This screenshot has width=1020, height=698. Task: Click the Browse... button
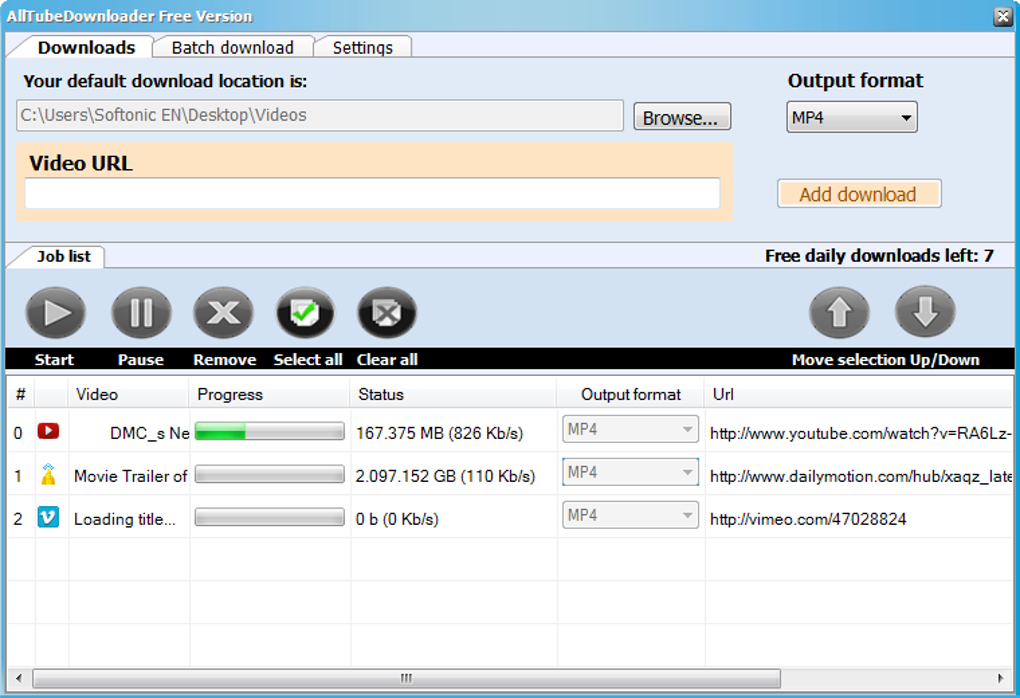pos(682,117)
